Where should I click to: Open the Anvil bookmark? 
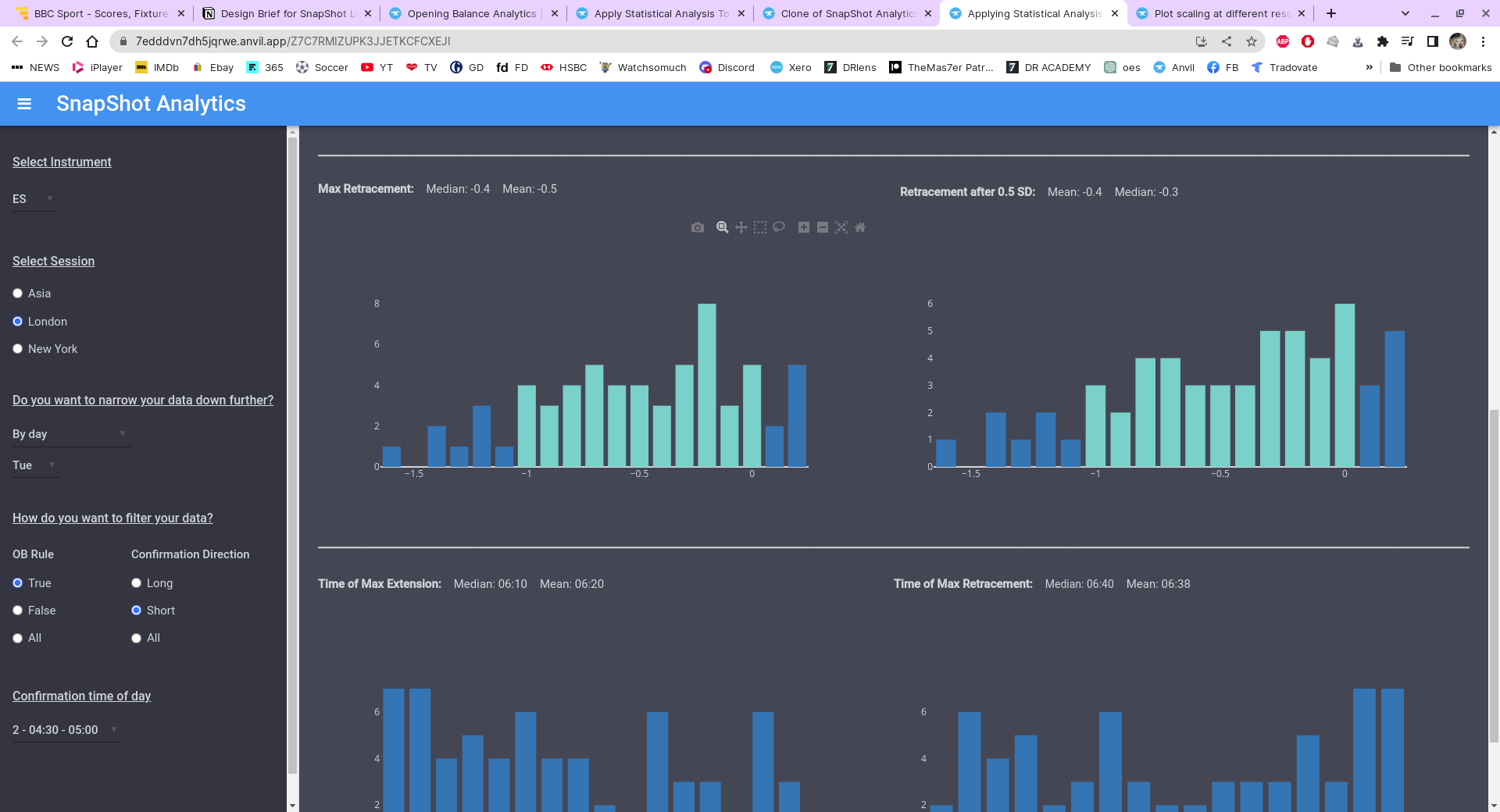coord(1174,68)
